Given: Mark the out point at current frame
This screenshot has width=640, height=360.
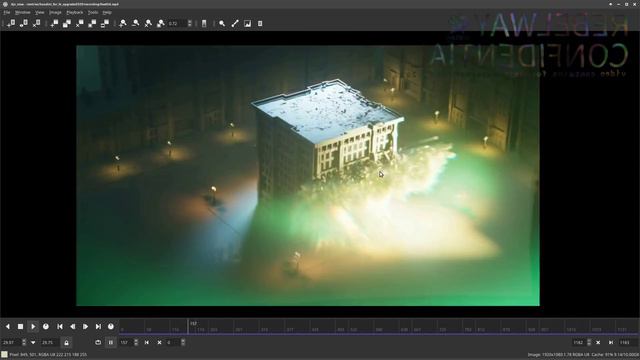Looking at the screenshot, I should [611, 342].
